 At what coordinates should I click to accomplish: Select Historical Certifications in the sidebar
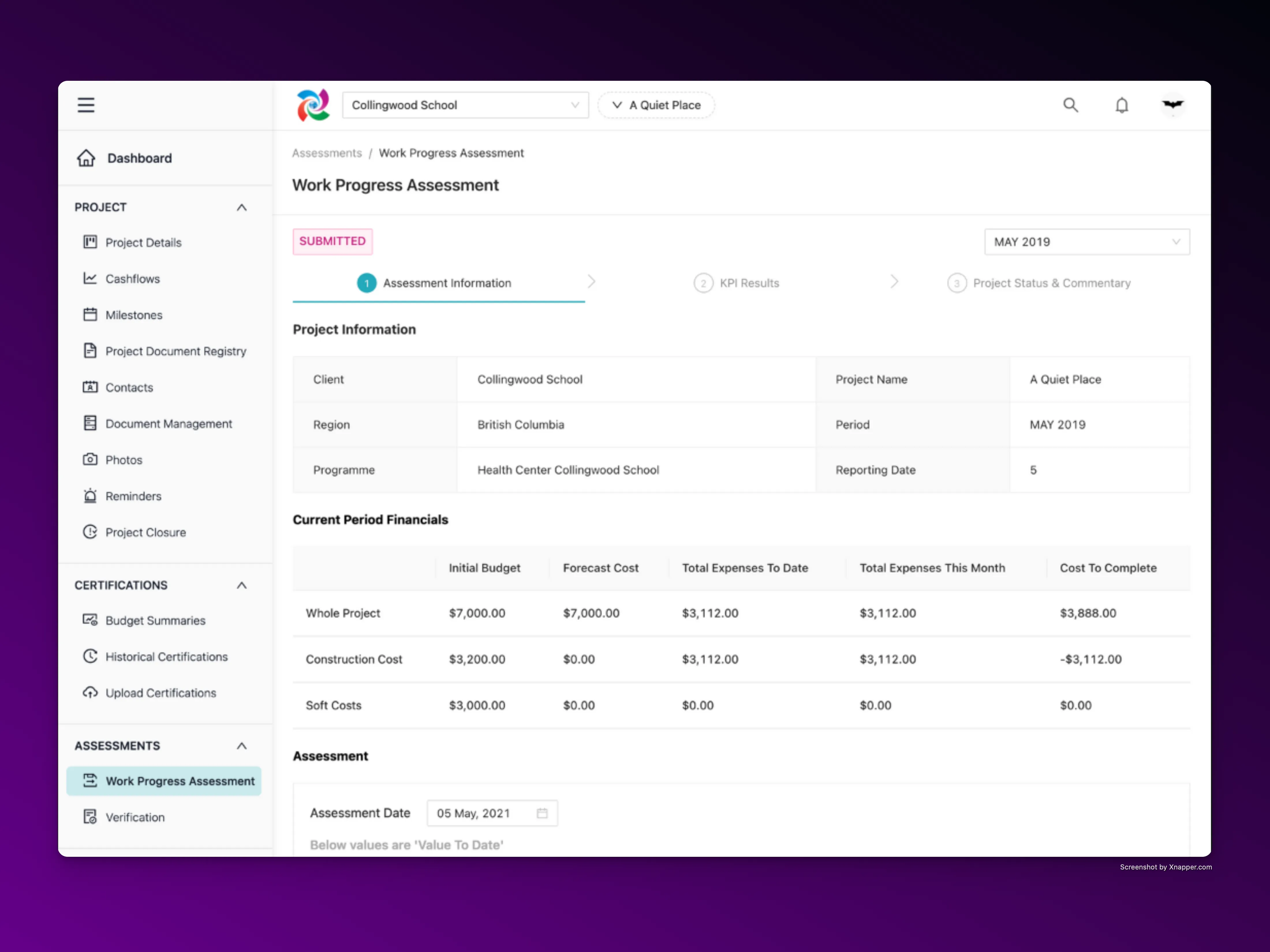[166, 657]
